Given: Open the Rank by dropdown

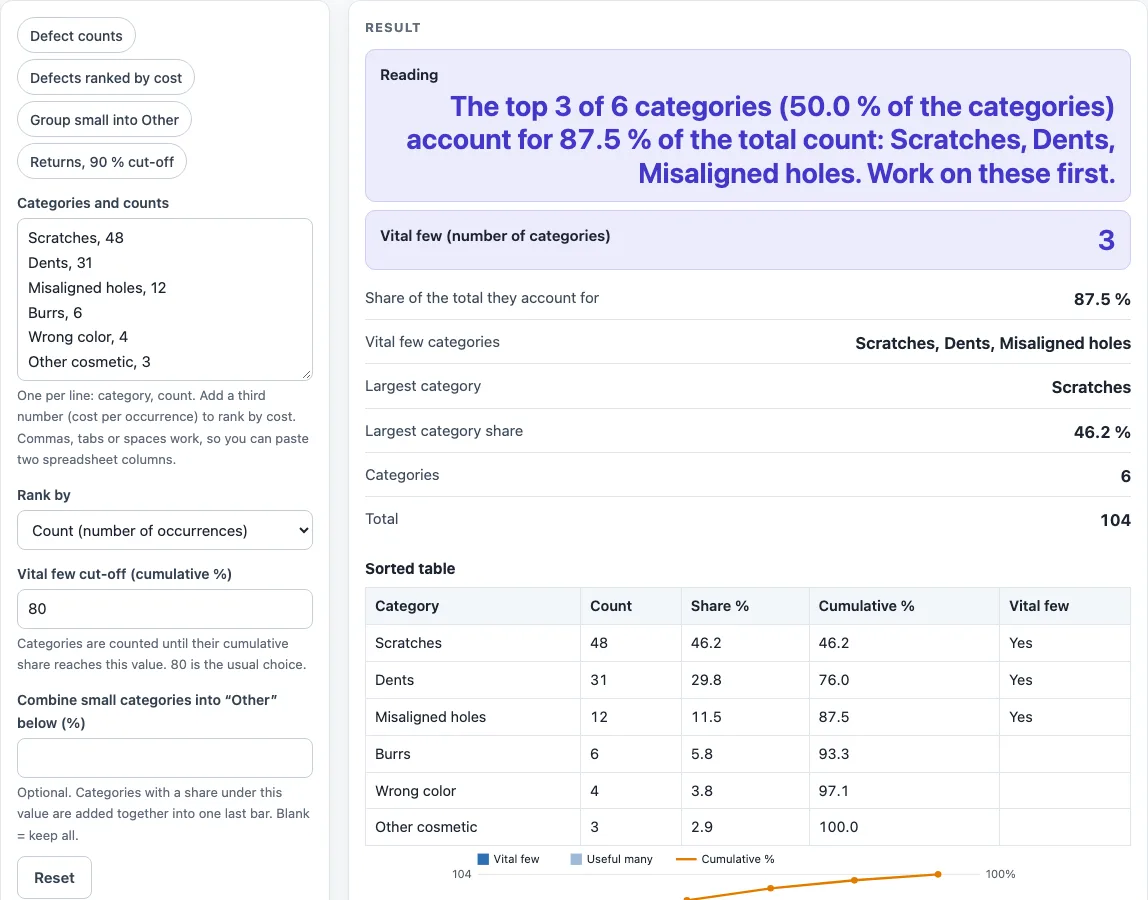Looking at the screenshot, I should [165, 530].
